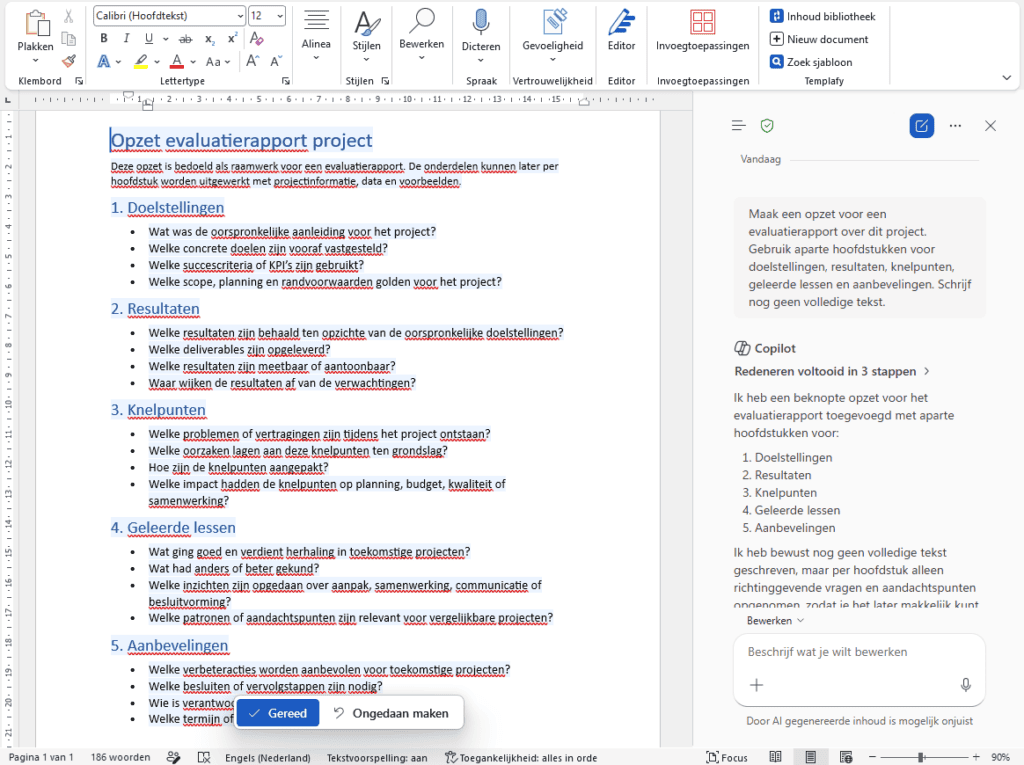Viewport: 1024px width, 765px height.
Task: Open the Alinea paragraph menu
Action: [x=316, y=35]
